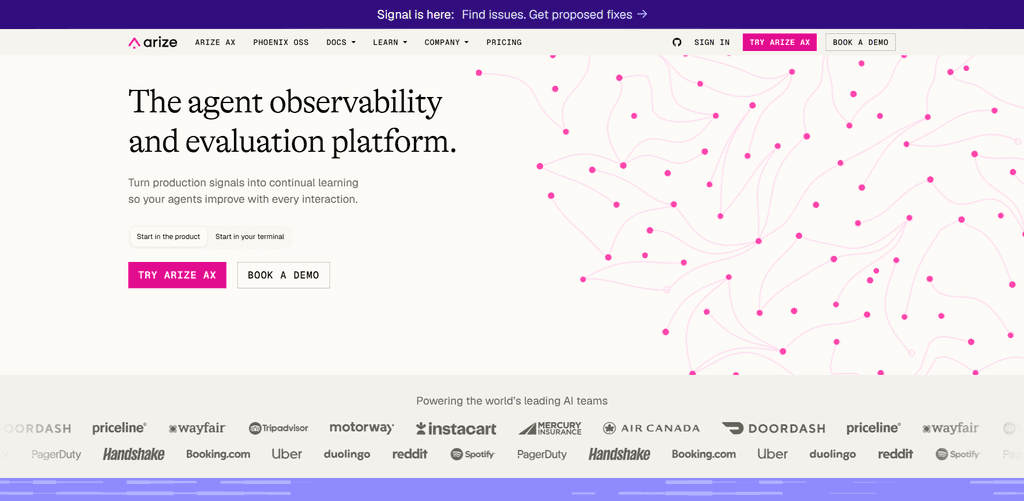Follow the announcement arrow after 'Get proposed fixes'
The image size is (1024, 501).
(643, 14)
